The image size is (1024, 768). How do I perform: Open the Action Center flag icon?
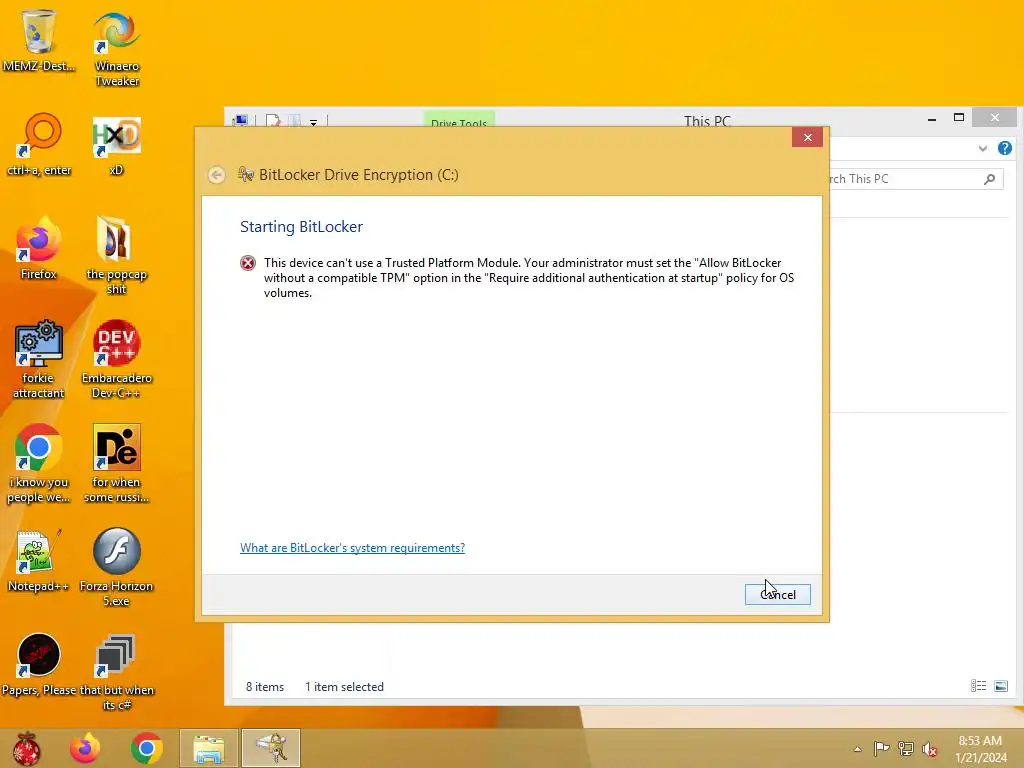881,749
